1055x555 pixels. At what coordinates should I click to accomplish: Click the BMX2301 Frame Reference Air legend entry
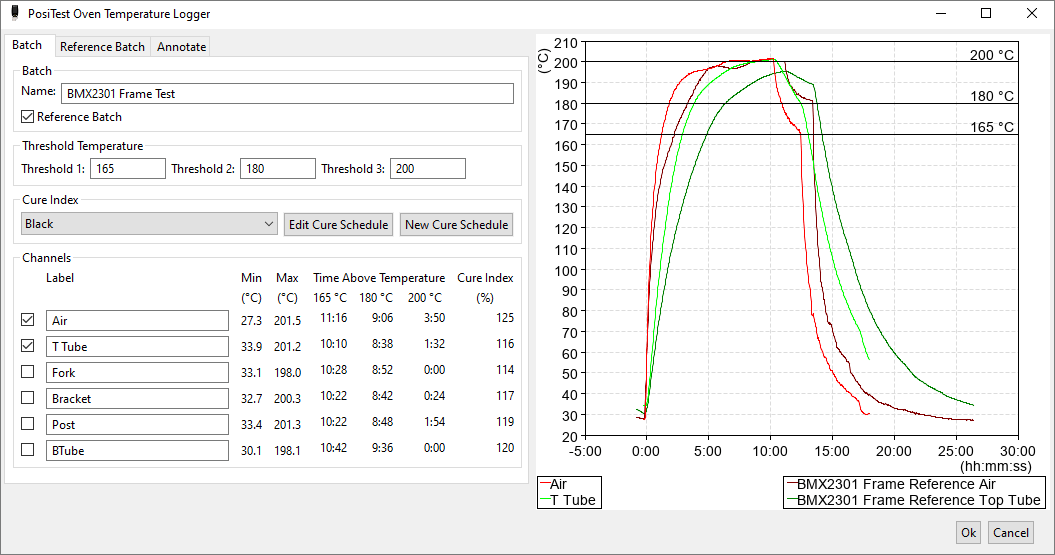click(891, 484)
